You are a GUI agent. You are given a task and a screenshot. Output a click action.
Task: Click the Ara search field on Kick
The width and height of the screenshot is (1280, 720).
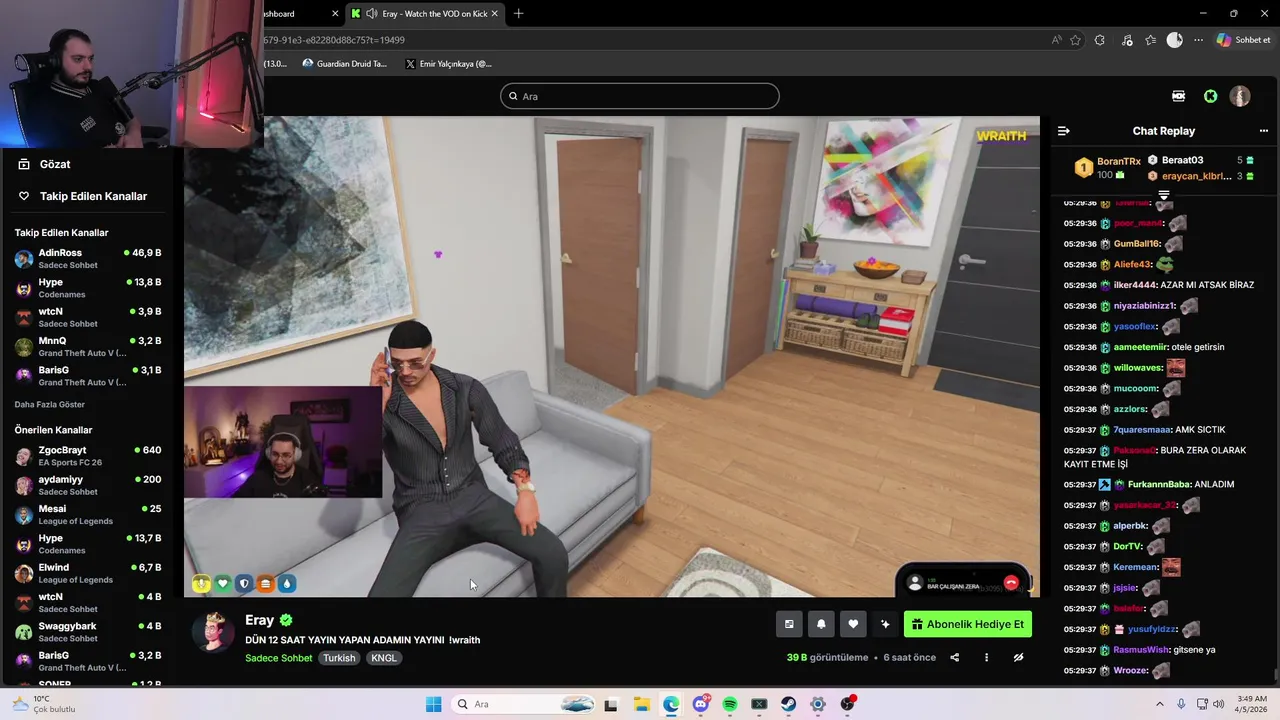click(640, 96)
